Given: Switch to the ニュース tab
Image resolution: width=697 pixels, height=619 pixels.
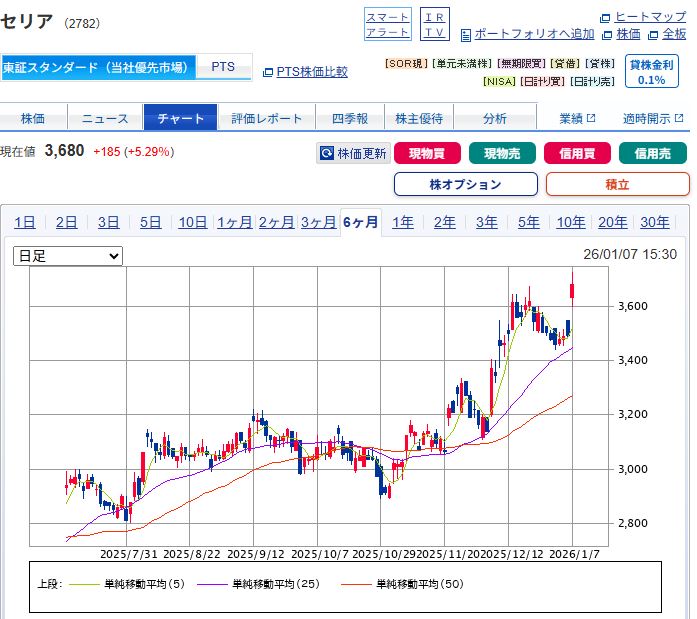Looking at the screenshot, I should (x=105, y=118).
